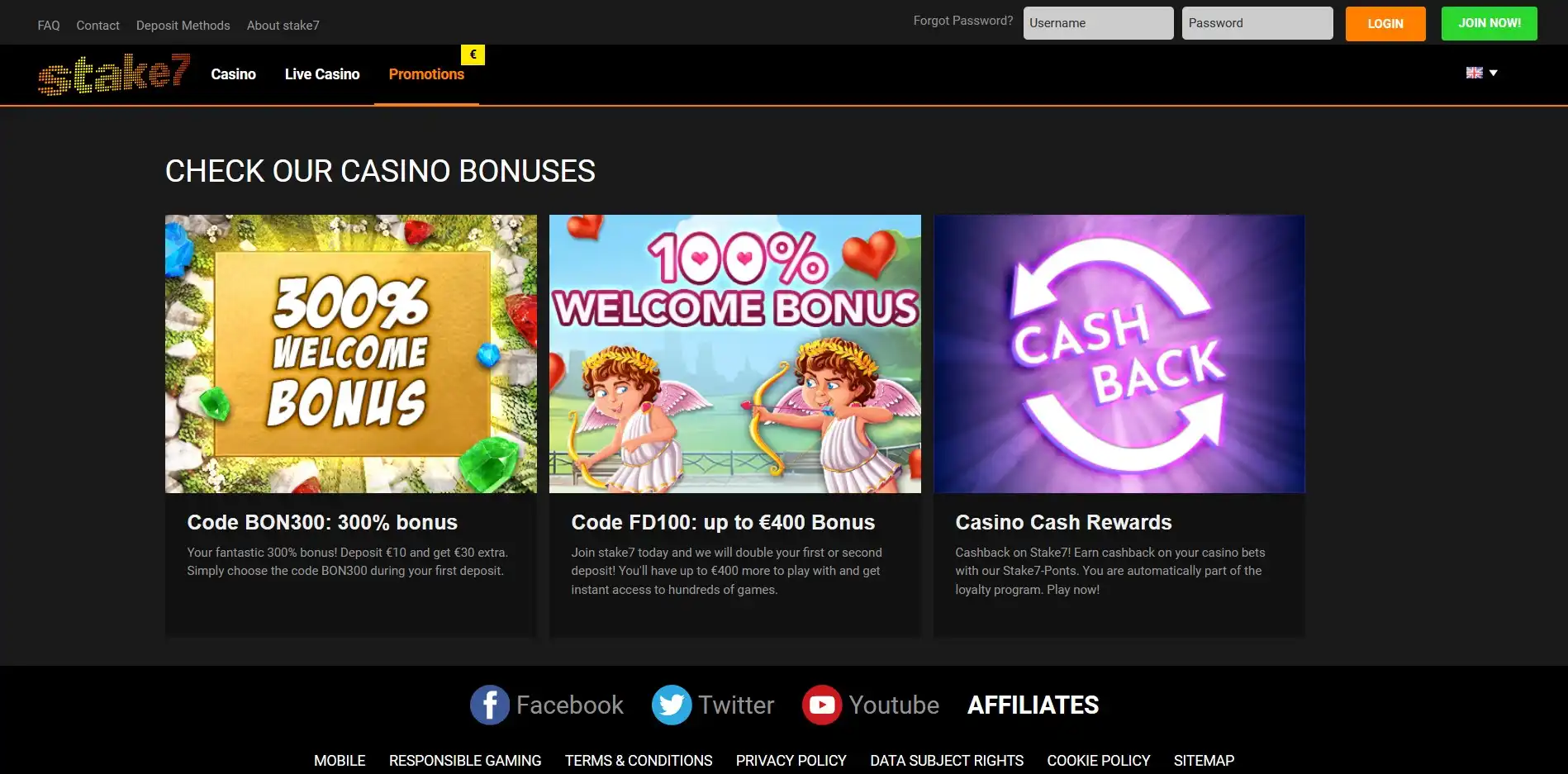Expand the language dropdown arrow
Viewport: 1568px width, 774px height.
coord(1494,73)
